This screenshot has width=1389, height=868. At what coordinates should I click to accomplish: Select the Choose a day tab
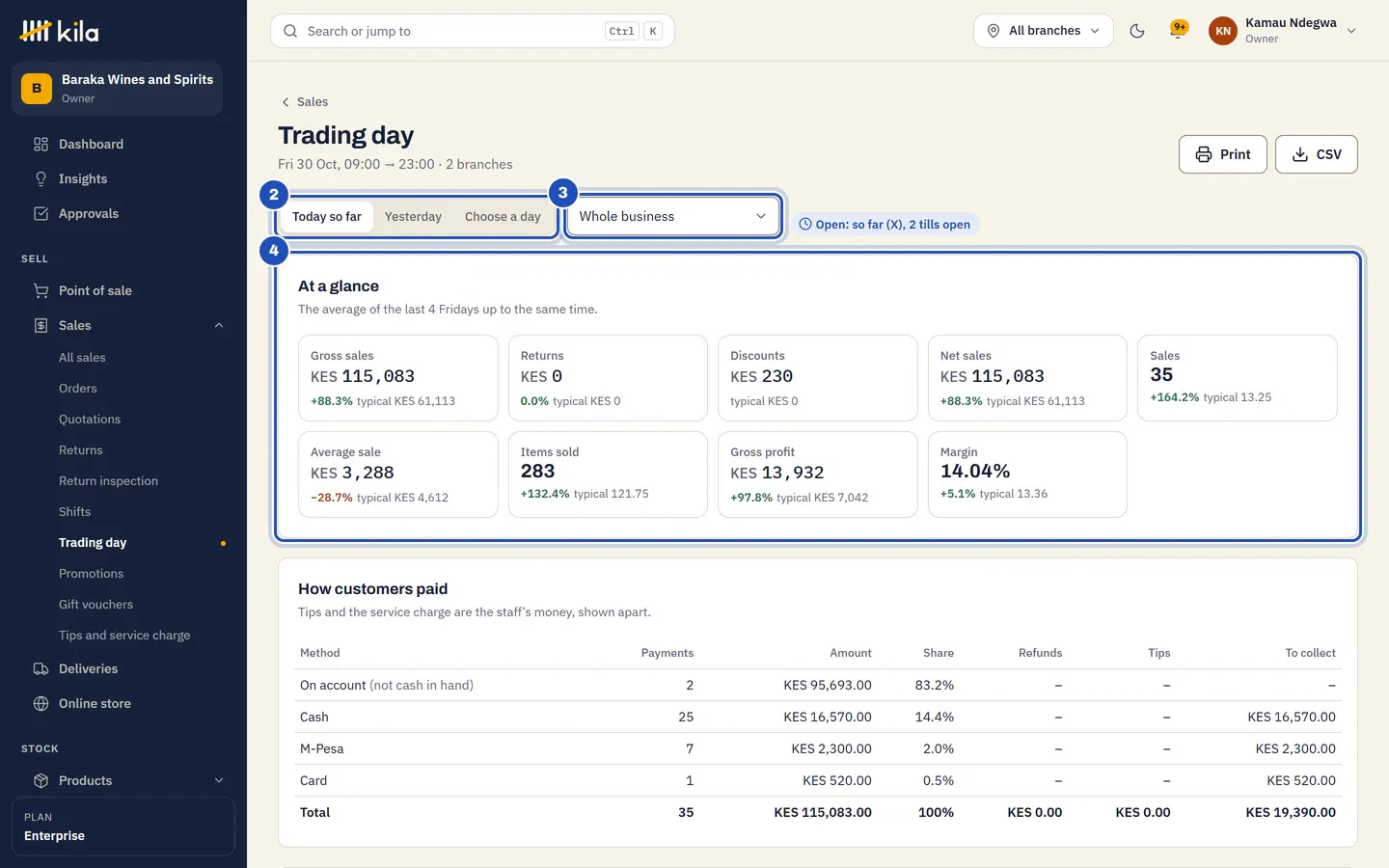coord(503,217)
